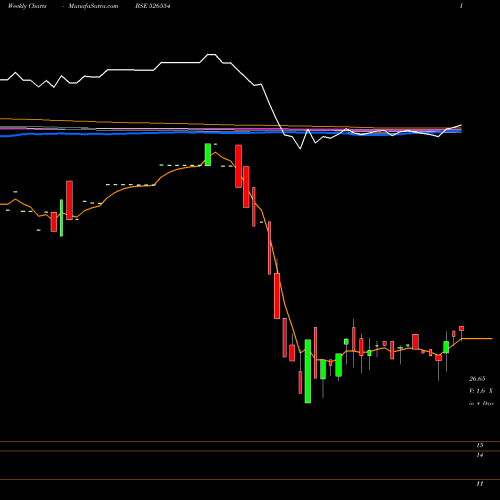Click the 'Weekly Charts' title text
The width and height of the screenshot is (500, 500).
pos(27,6)
